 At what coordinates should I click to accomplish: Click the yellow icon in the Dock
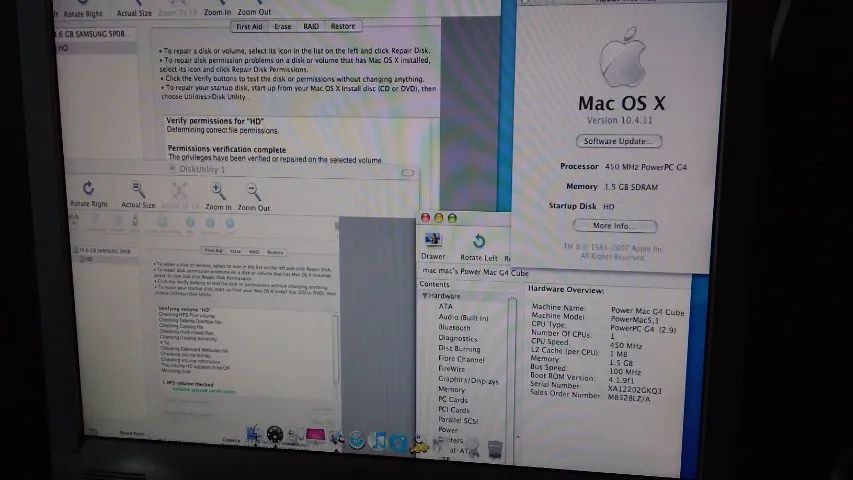tap(419, 446)
